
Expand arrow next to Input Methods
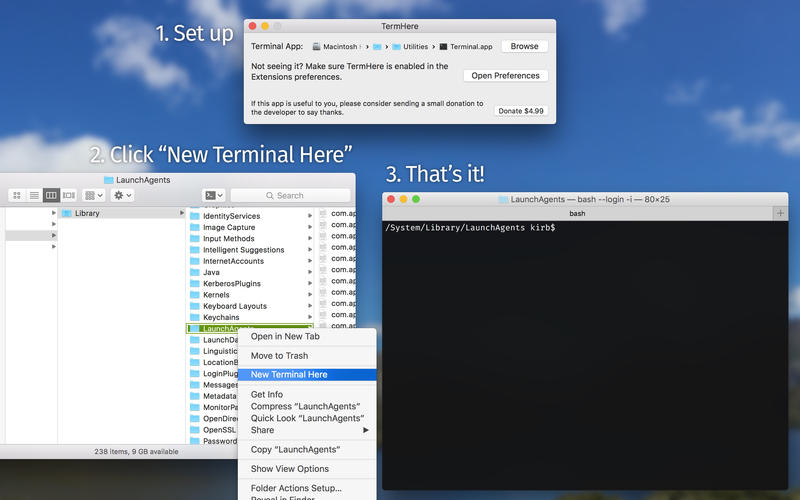(x=310, y=238)
